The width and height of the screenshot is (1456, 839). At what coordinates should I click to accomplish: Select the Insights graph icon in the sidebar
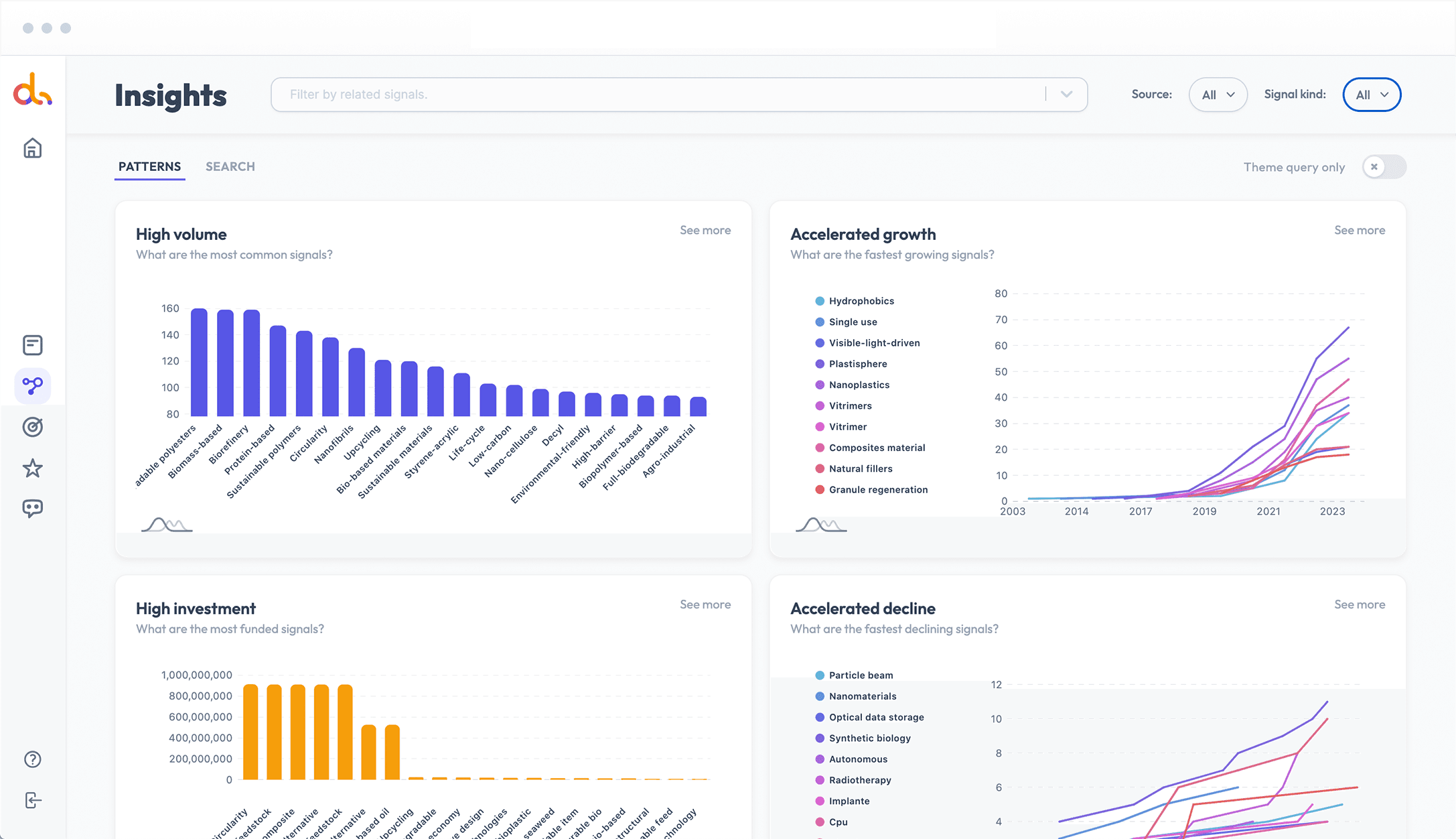coord(32,385)
